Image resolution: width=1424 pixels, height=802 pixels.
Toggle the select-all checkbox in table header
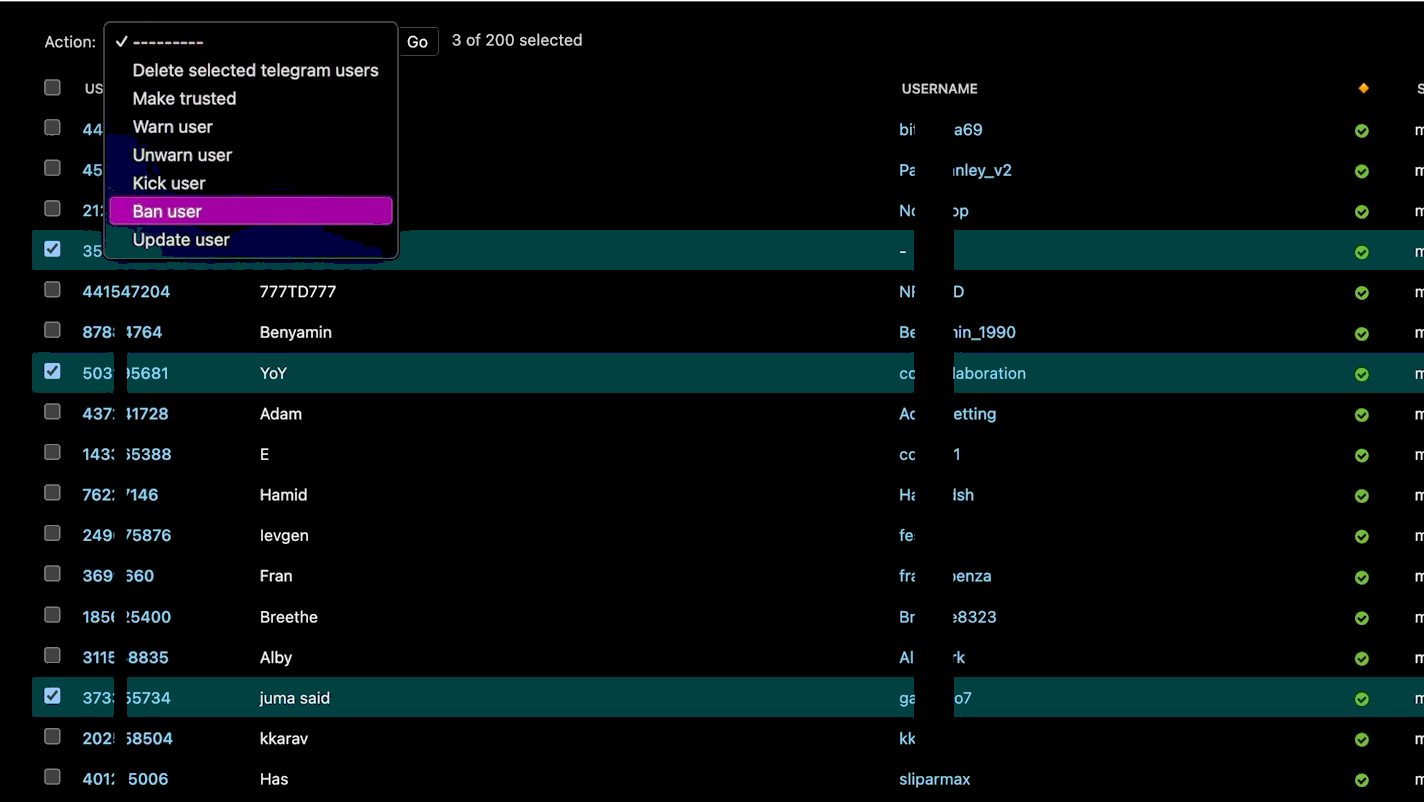coord(52,88)
